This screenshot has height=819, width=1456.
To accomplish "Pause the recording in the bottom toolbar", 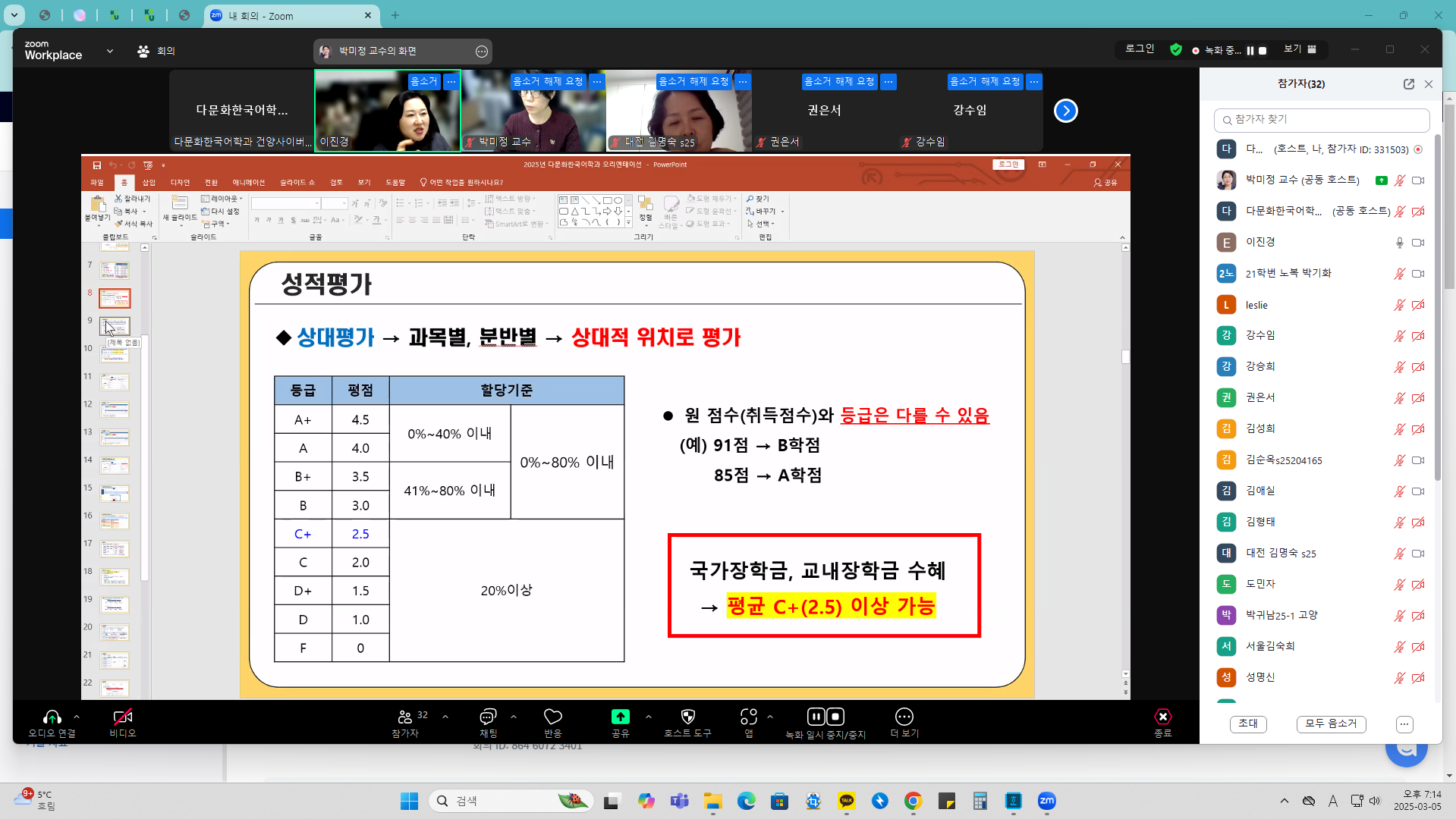I will point(816,717).
